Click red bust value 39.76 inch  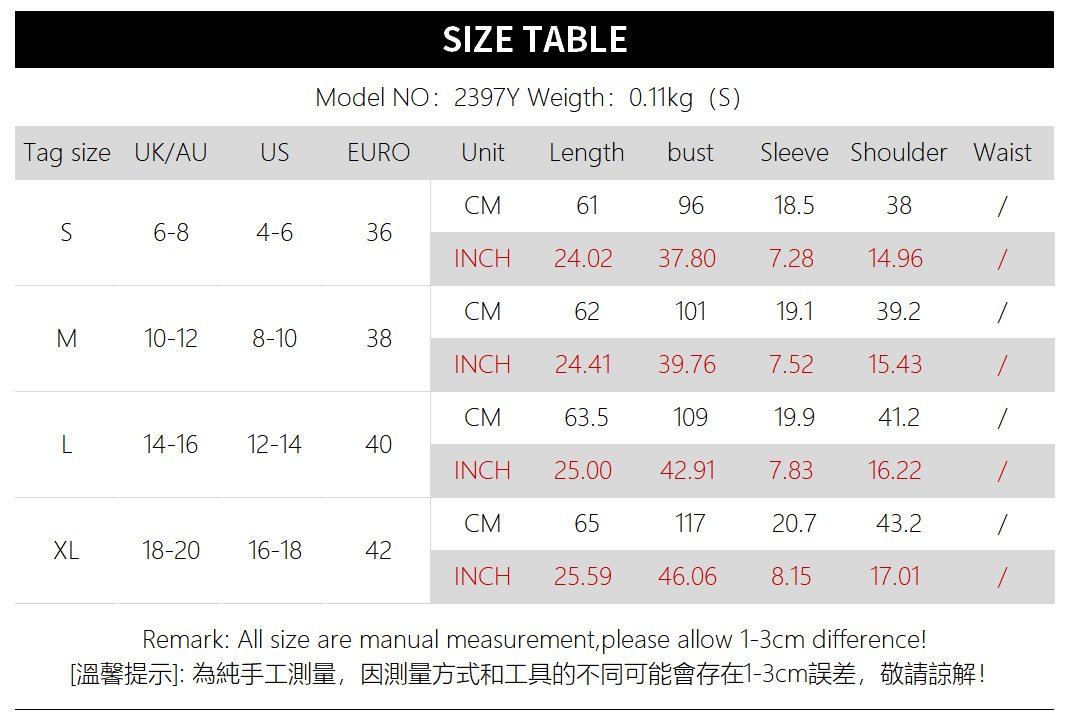(x=687, y=365)
